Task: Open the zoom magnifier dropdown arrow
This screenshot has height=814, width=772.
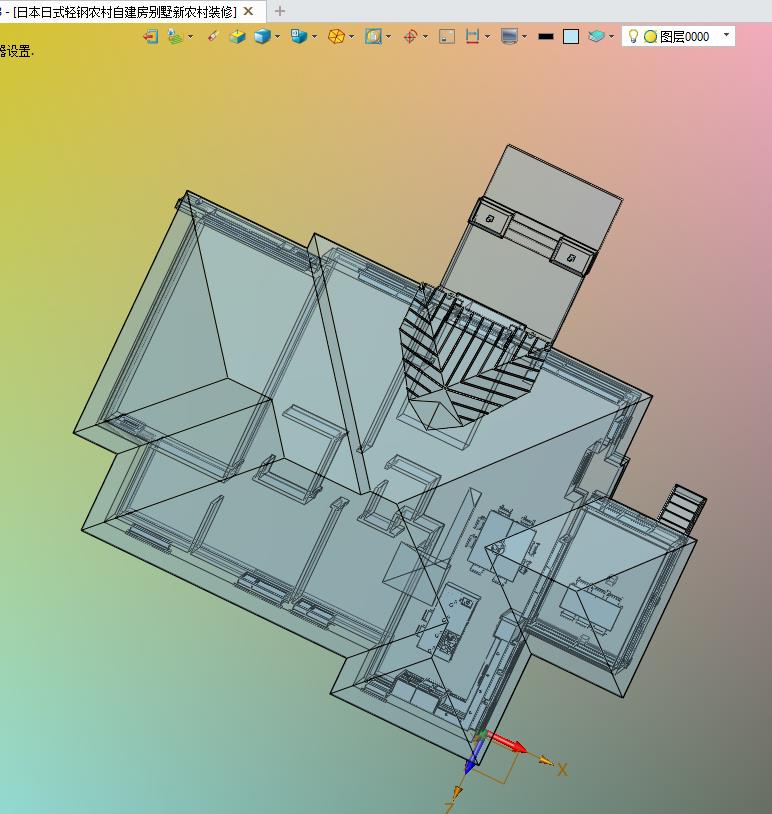Action: coord(389,36)
